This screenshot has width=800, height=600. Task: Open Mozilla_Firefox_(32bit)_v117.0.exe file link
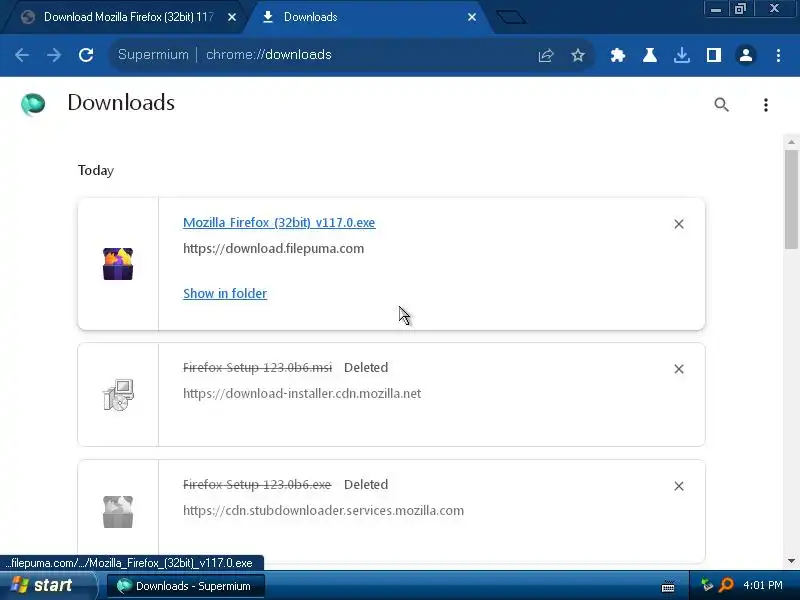[279, 222]
